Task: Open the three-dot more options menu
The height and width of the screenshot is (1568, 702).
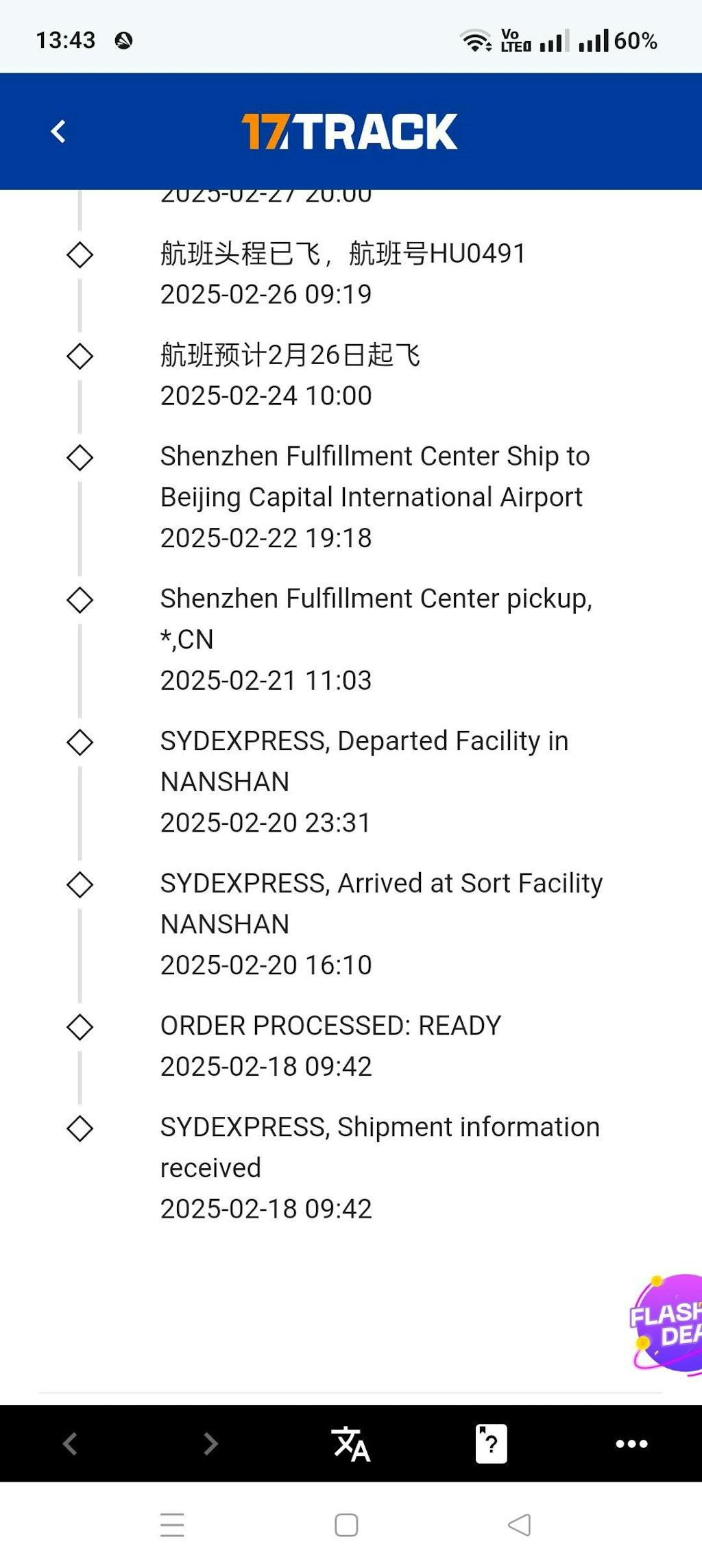Action: coord(631,1443)
